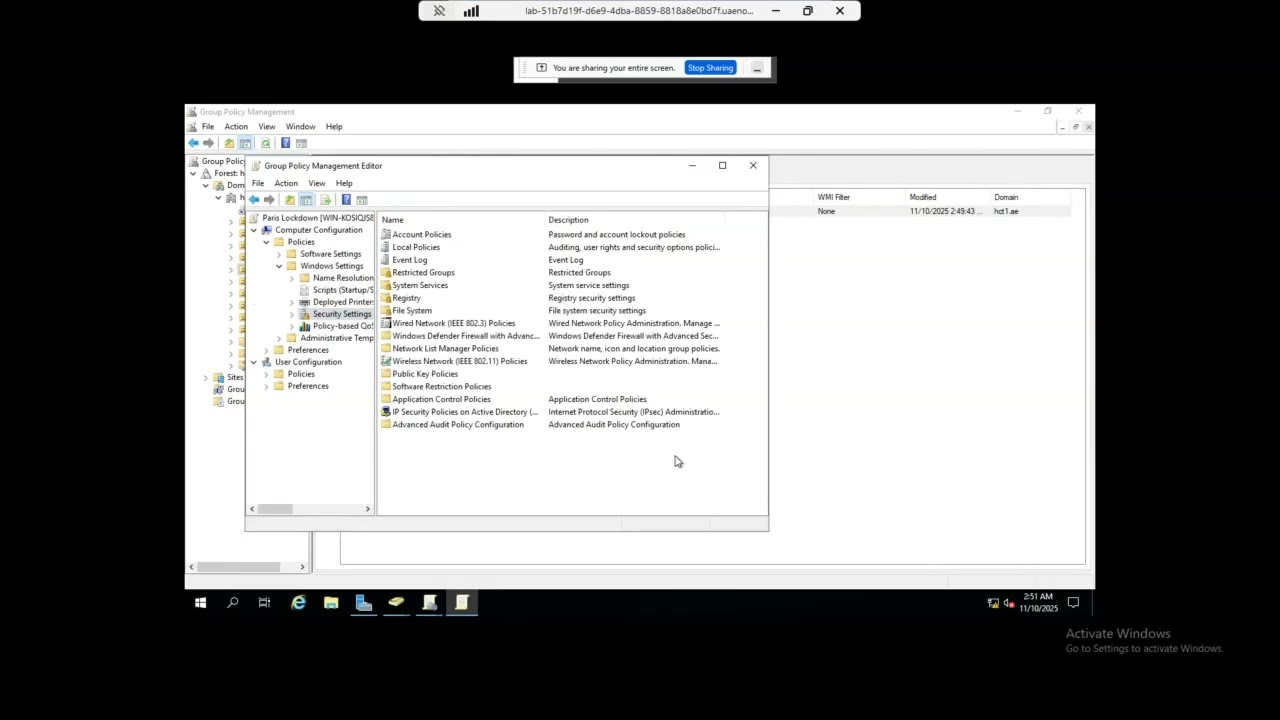Toggle Show/Hide Action Pane icon in Editor toolbar
This screenshot has height=720, width=1280.
coord(362,200)
